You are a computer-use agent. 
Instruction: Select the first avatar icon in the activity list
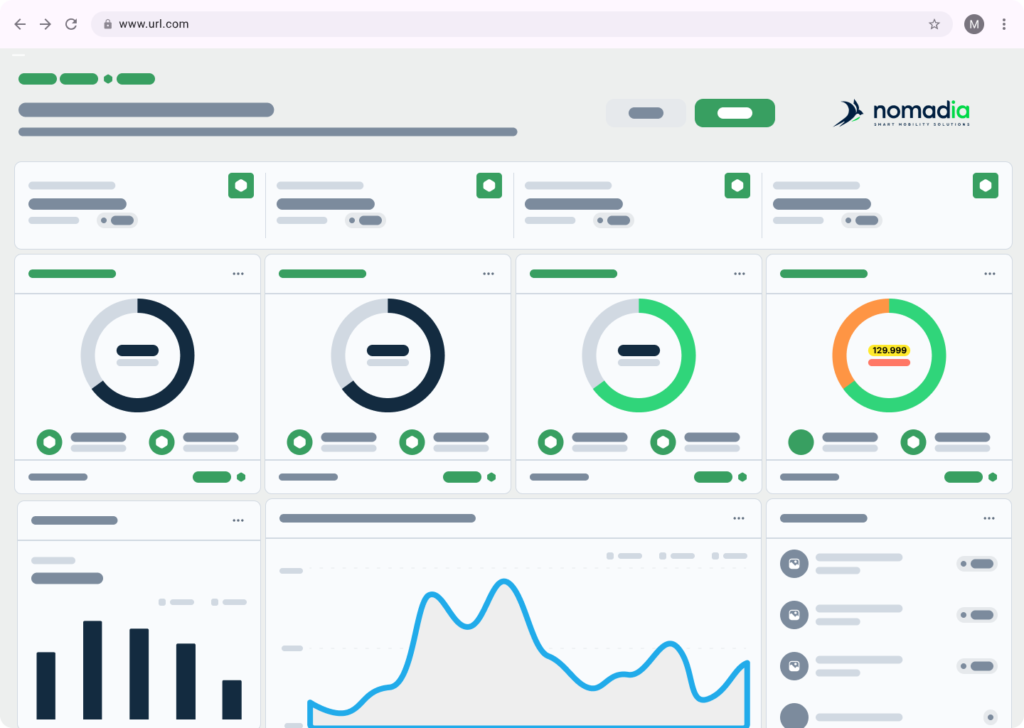(793, 563)
